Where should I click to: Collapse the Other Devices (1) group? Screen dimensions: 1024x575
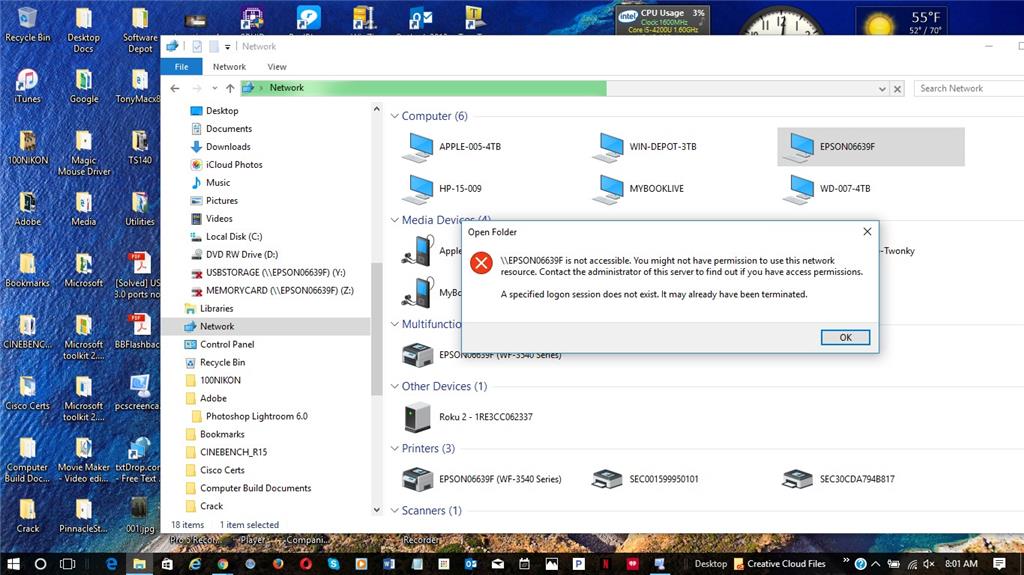(394, 386)
